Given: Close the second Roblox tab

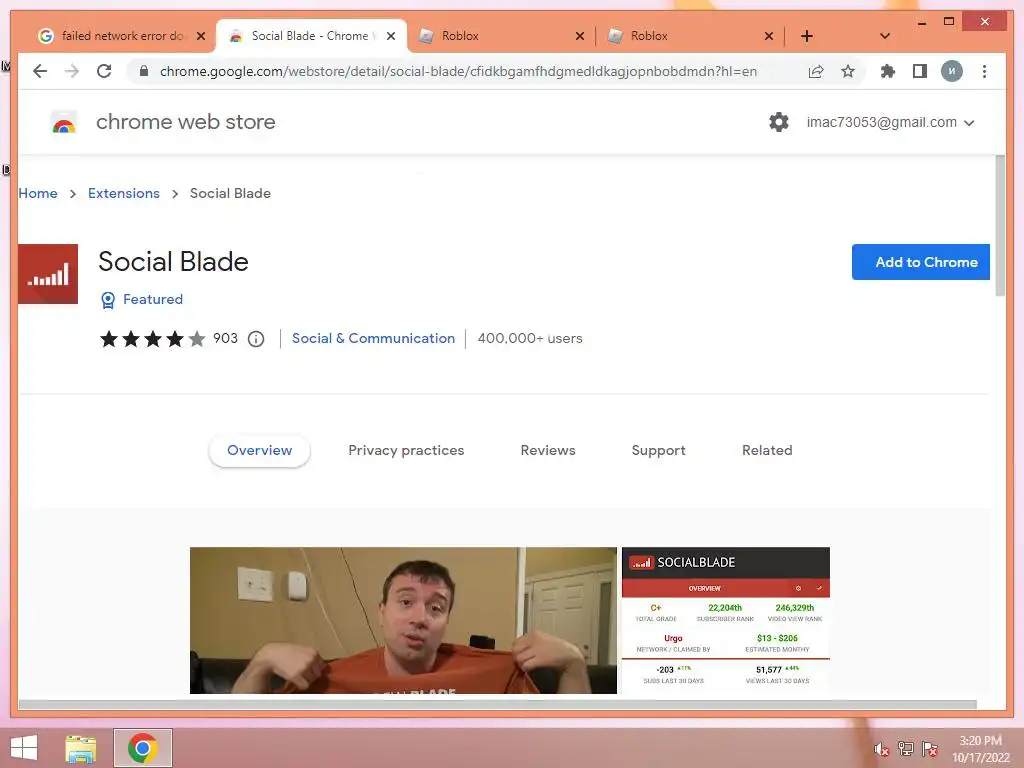Looking at the screenshot, I should [x=769, y=36].
